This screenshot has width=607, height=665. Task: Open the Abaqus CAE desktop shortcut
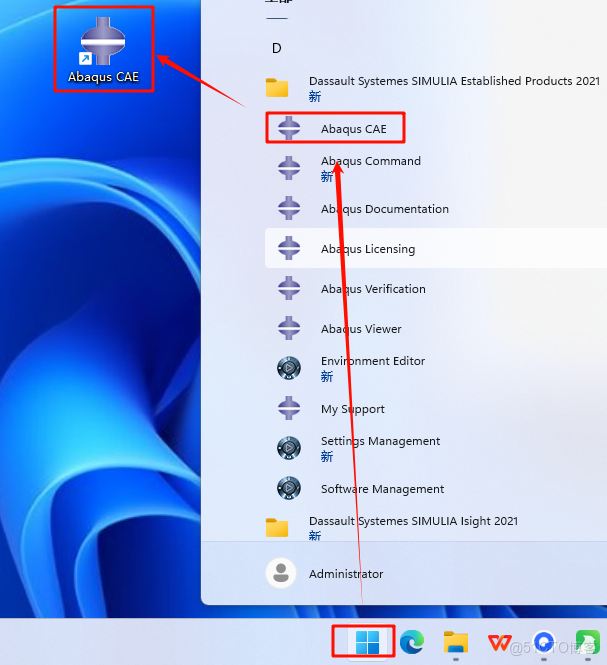(103, 49)
